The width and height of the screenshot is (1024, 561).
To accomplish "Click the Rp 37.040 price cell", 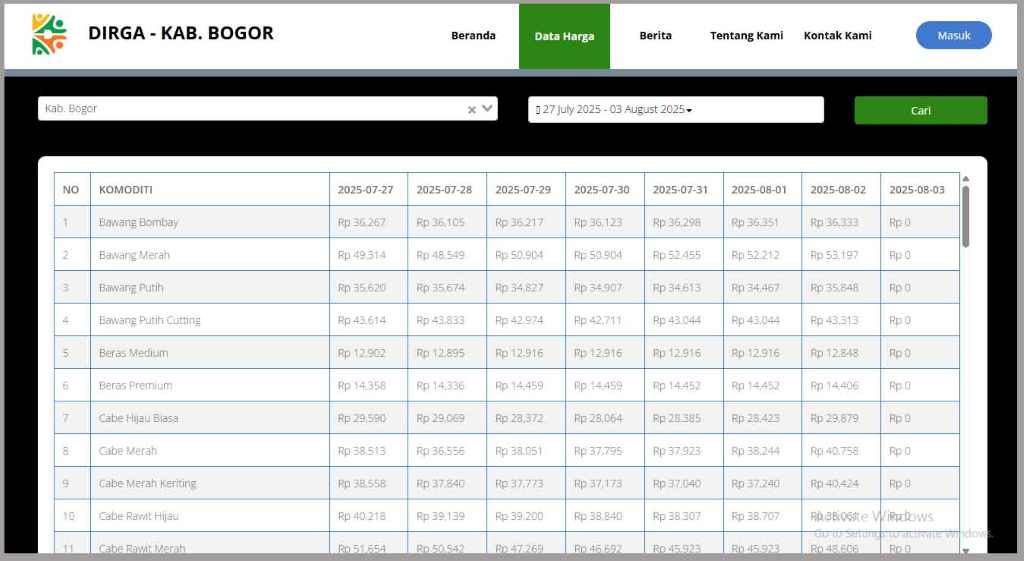I will [x=684, y=483].
